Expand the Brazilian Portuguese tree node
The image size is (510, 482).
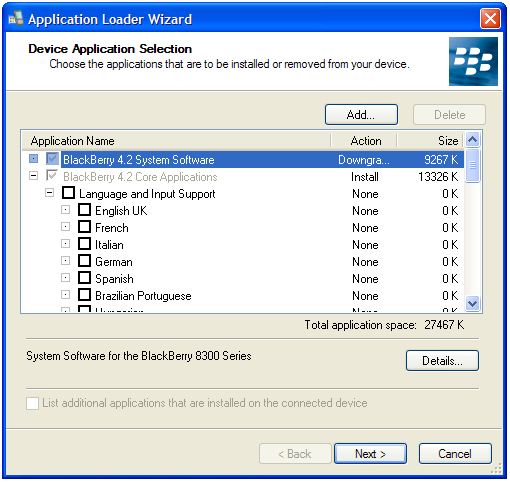click(x=65, y=295)
